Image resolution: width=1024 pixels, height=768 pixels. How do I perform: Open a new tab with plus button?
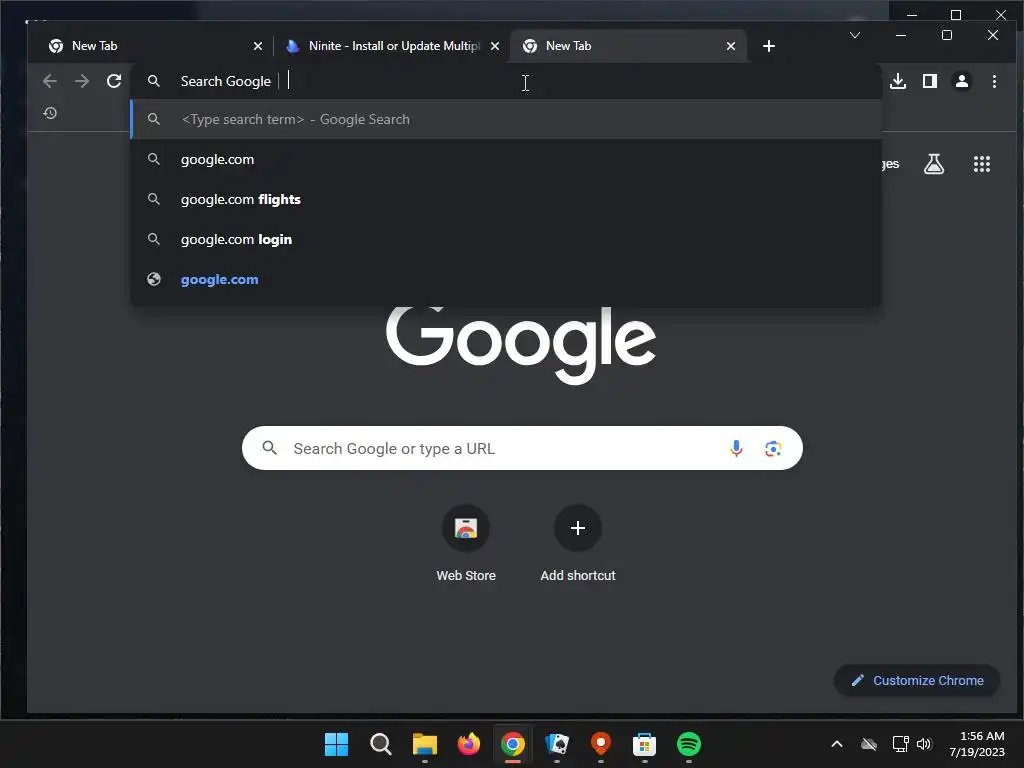pos(769,46)
